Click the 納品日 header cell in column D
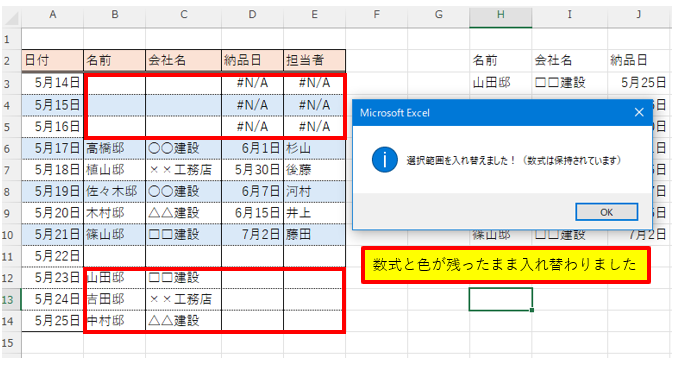The image size is (678, 366). click(x=253, y=61)
